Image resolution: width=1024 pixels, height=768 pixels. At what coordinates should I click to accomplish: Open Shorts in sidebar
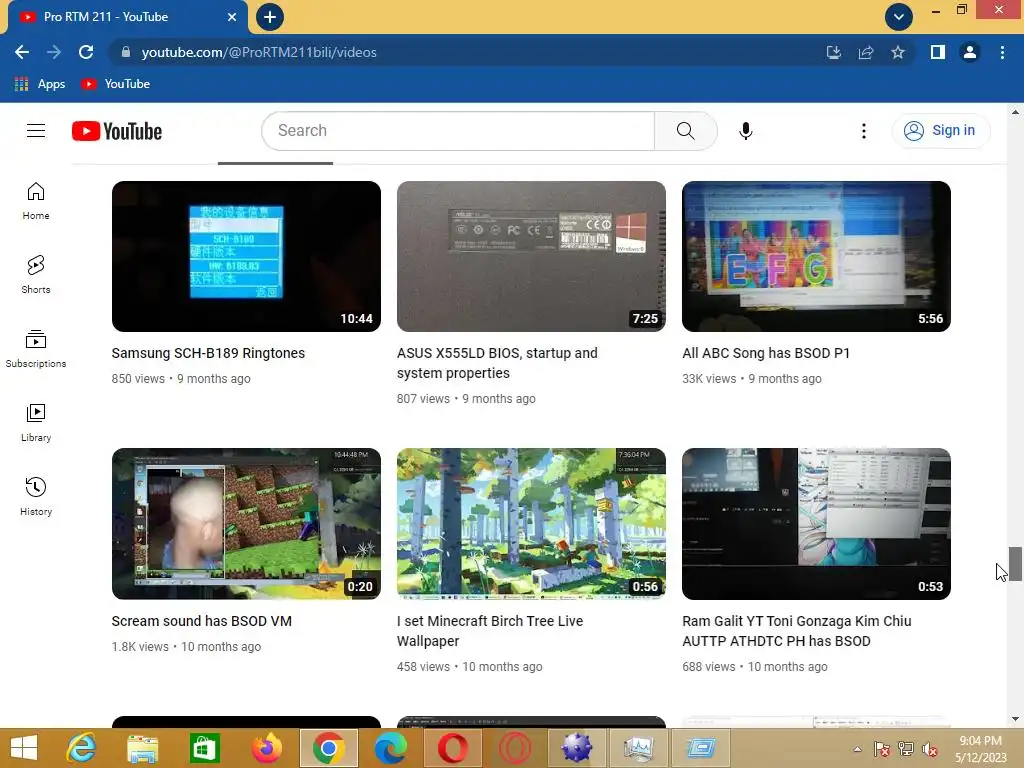point(36,275)
